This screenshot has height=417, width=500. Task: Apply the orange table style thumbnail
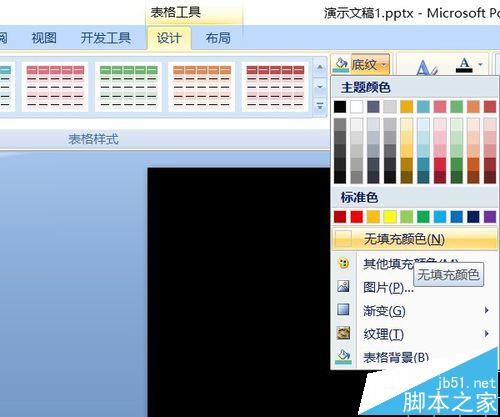202,87
